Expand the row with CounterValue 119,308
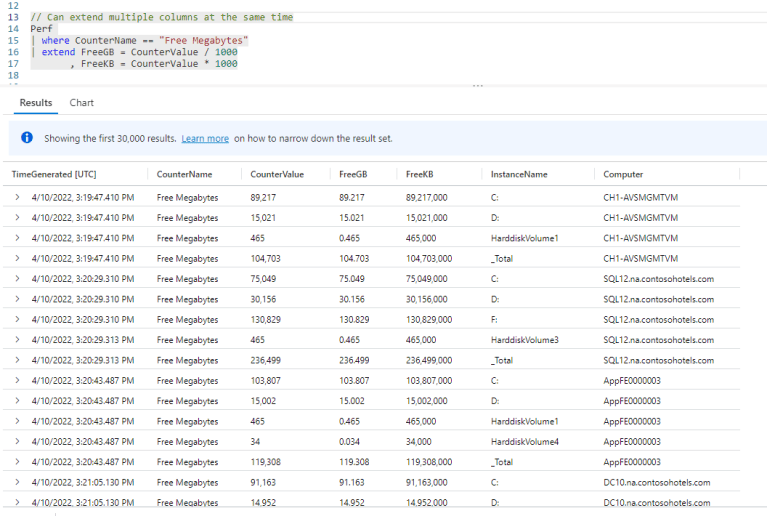Screen dimensions: 767x516 click(17, 462)
